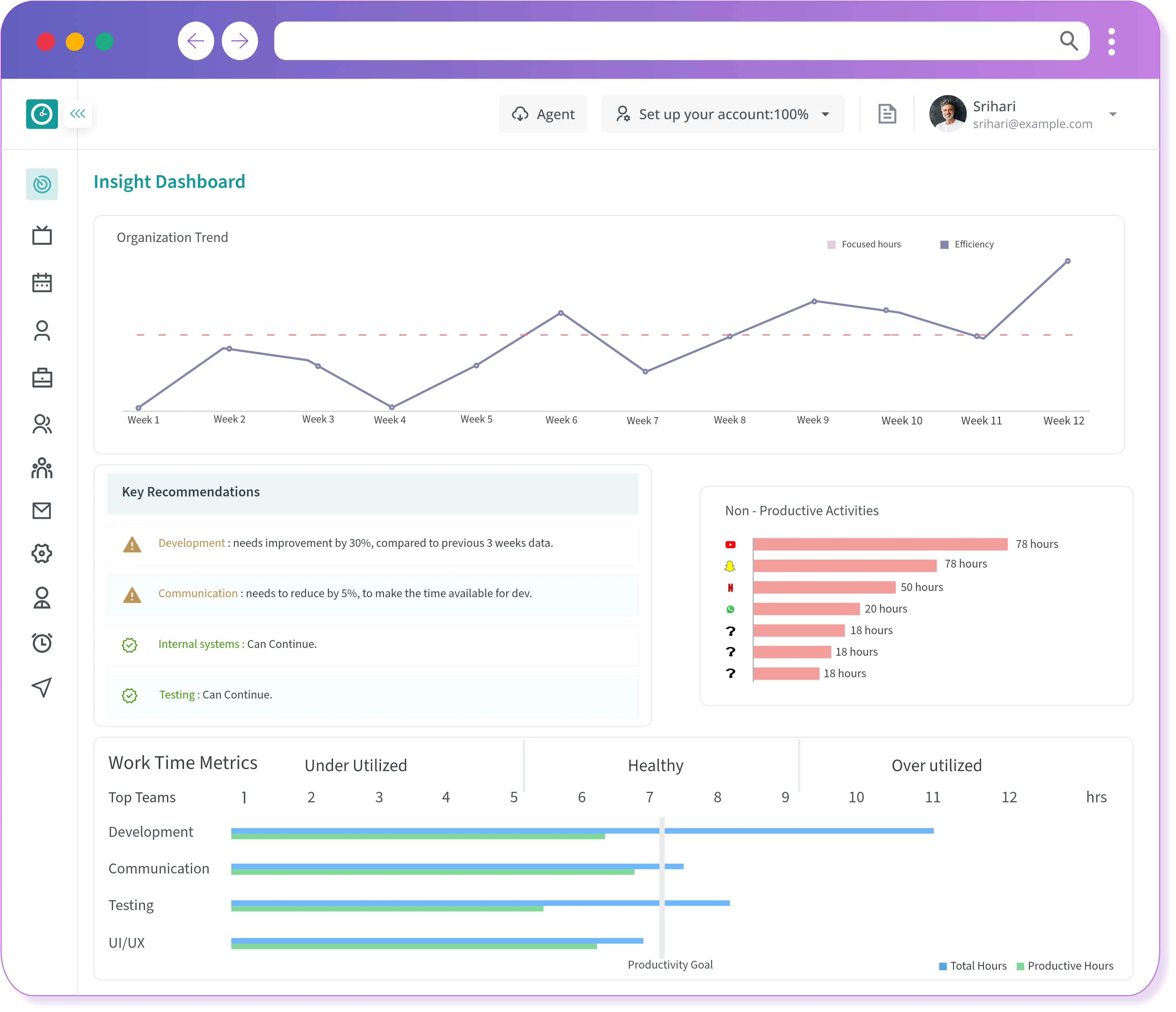The width and height of the screenshot is (1176, 1012).
Task: Click the browser address bar
Action: tap(681, 41)
